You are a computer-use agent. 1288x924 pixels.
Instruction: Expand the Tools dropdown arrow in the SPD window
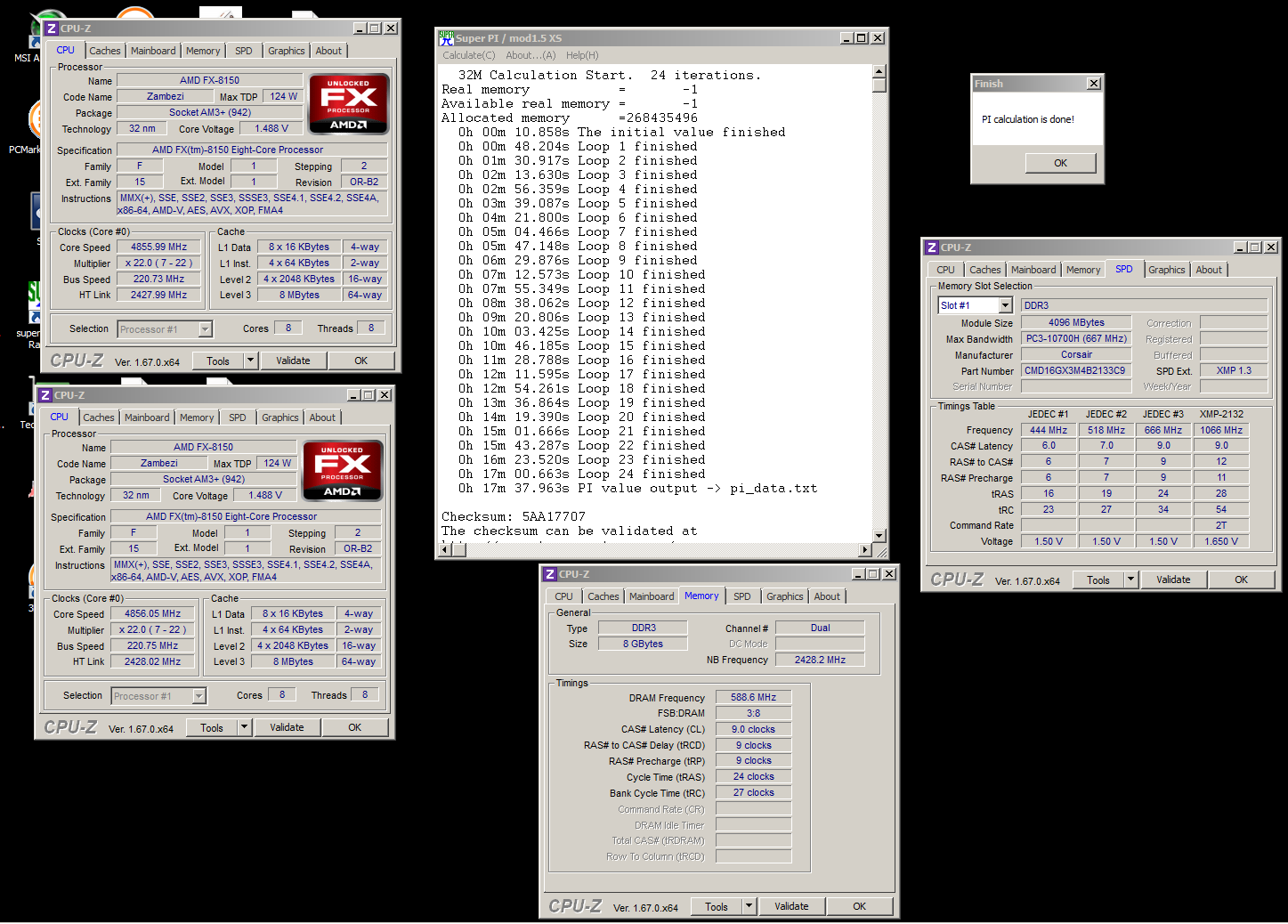[1130, 580]
